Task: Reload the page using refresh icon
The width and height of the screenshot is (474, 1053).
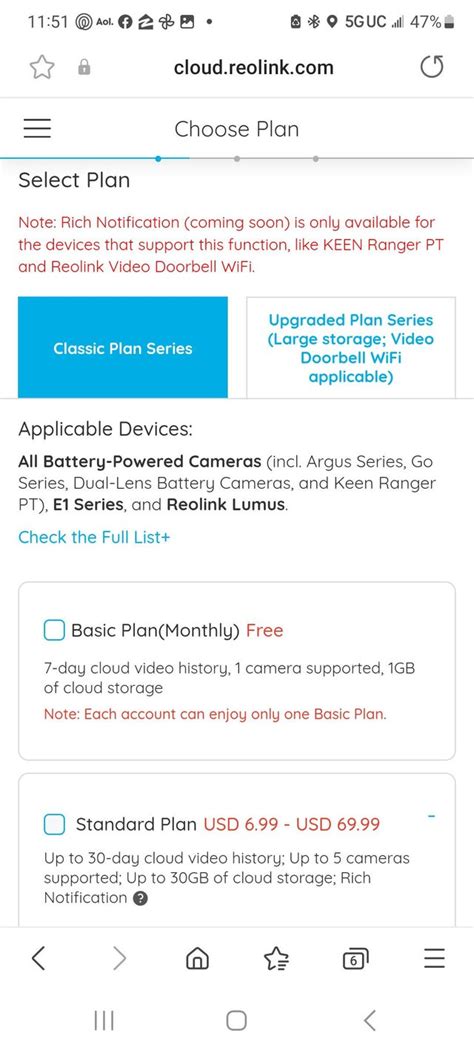Action: tap(432, 67)
